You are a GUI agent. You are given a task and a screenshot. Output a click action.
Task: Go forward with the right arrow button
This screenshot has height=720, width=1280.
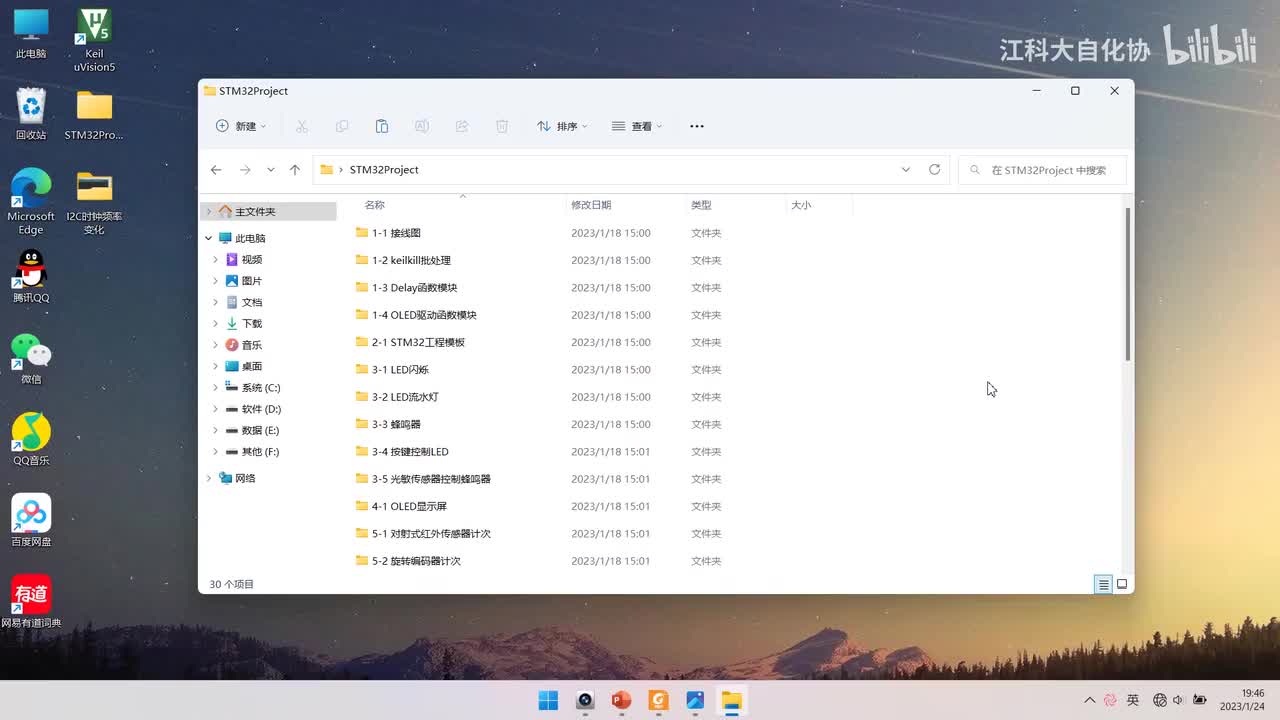(x=245, y=170)
